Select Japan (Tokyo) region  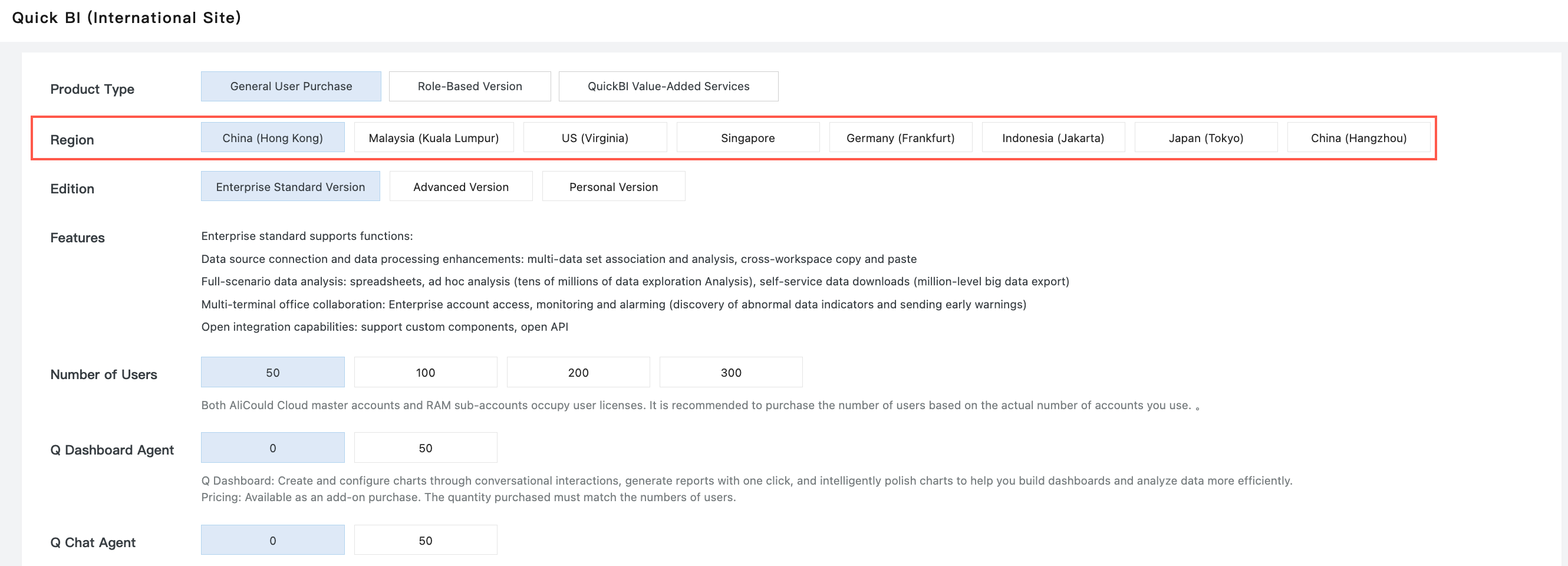1207,137
